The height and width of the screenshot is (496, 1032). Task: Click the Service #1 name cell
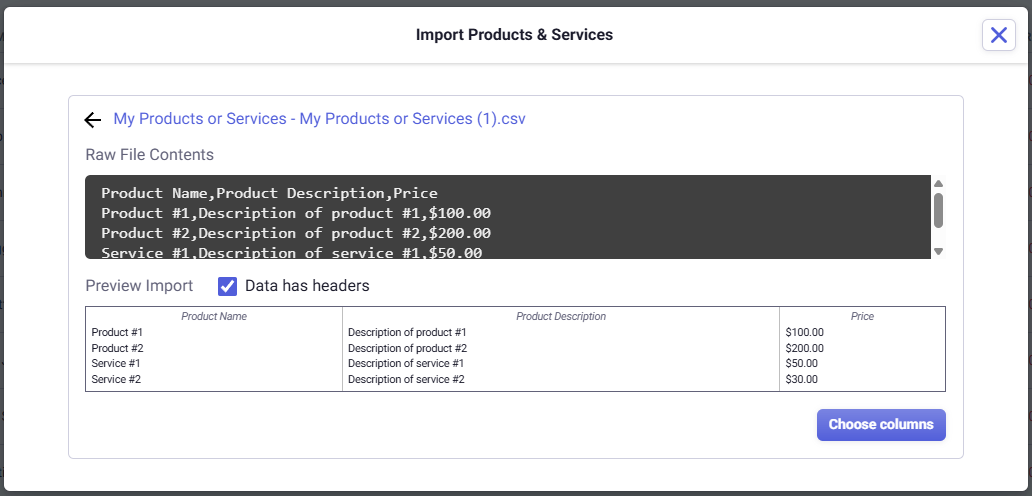tap(116, 364)
